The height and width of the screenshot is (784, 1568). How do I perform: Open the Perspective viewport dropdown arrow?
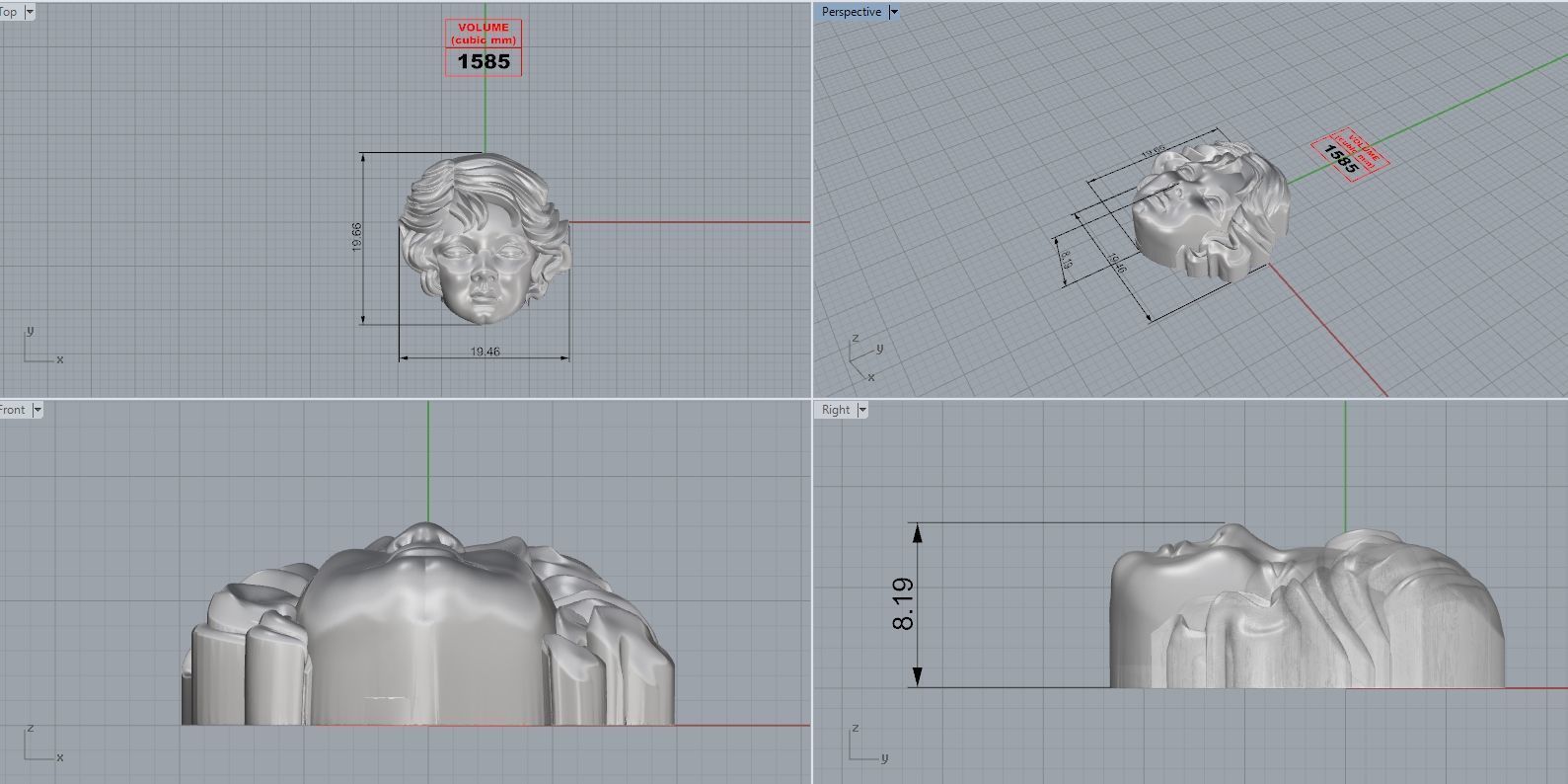pos(894,12)
